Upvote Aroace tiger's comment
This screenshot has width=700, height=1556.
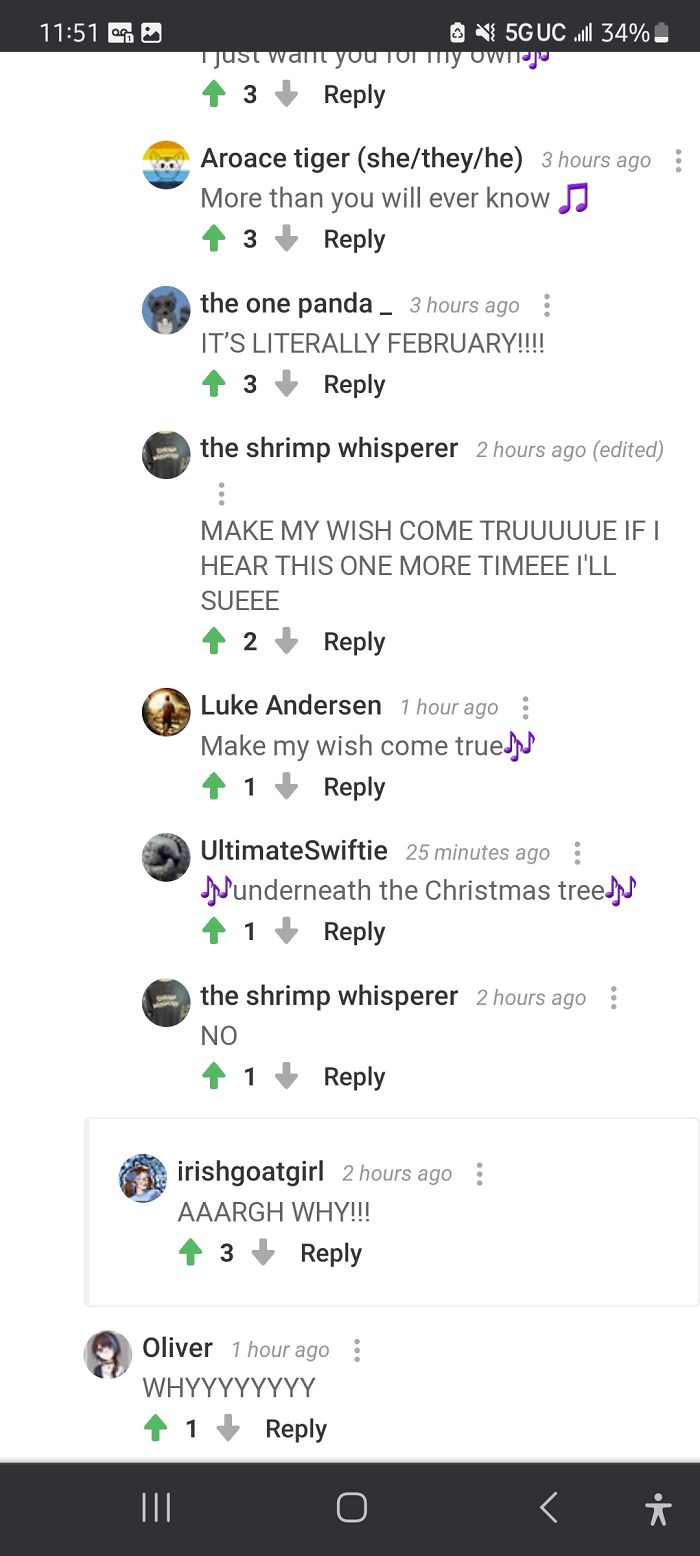tap(214, 238)
